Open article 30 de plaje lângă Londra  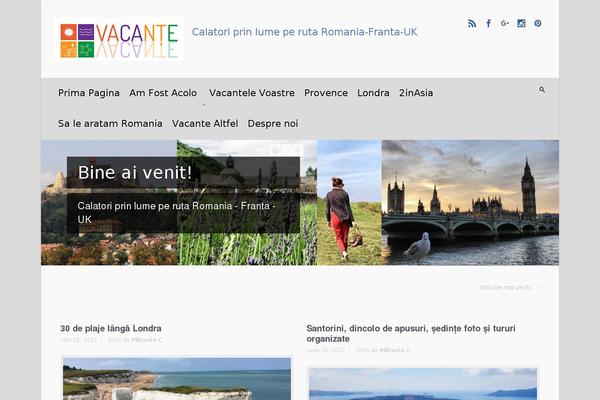pyautogui.click(x=111, y=328)
